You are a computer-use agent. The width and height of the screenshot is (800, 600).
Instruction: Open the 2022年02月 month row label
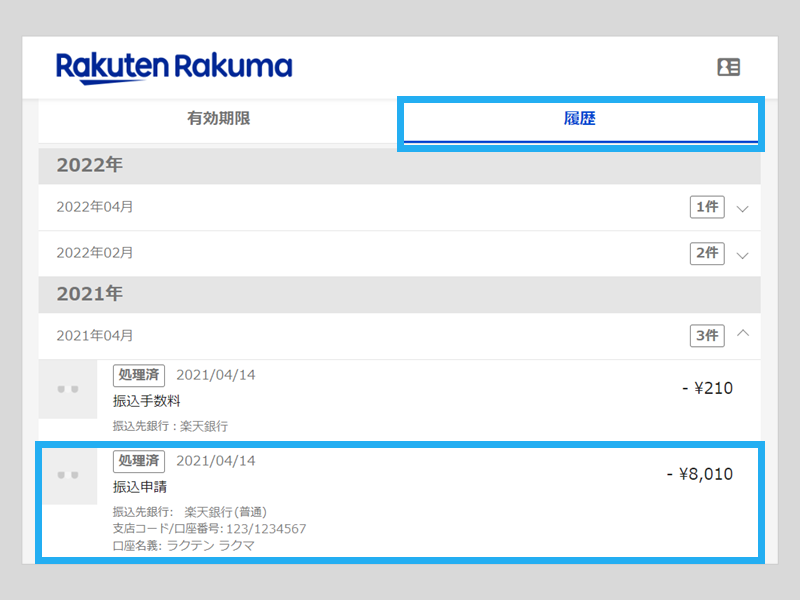[x=95, y=253]
